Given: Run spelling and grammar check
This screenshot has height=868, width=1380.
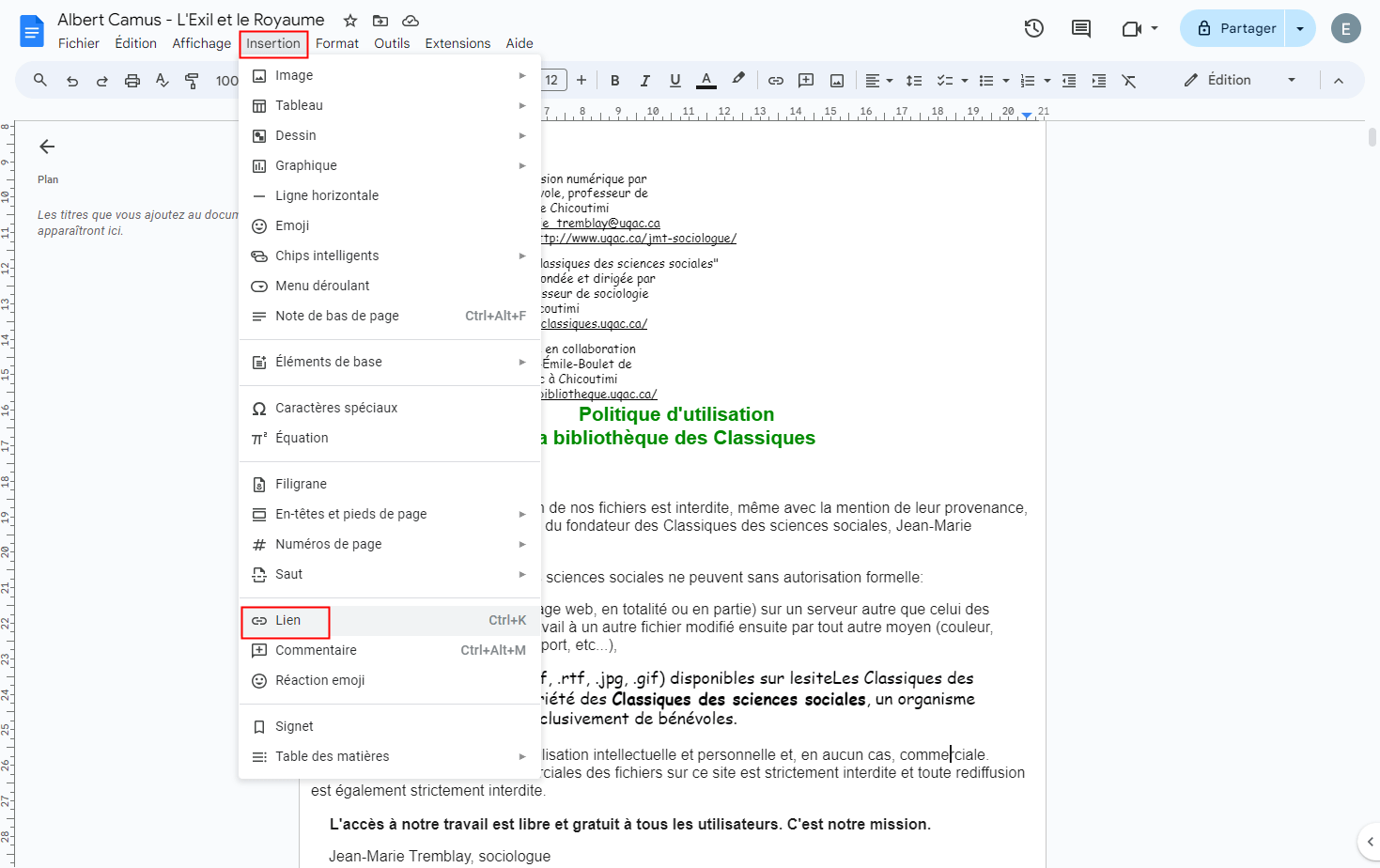Looking at the screenshot, I should pyautogui.click(x=163, y=81).
